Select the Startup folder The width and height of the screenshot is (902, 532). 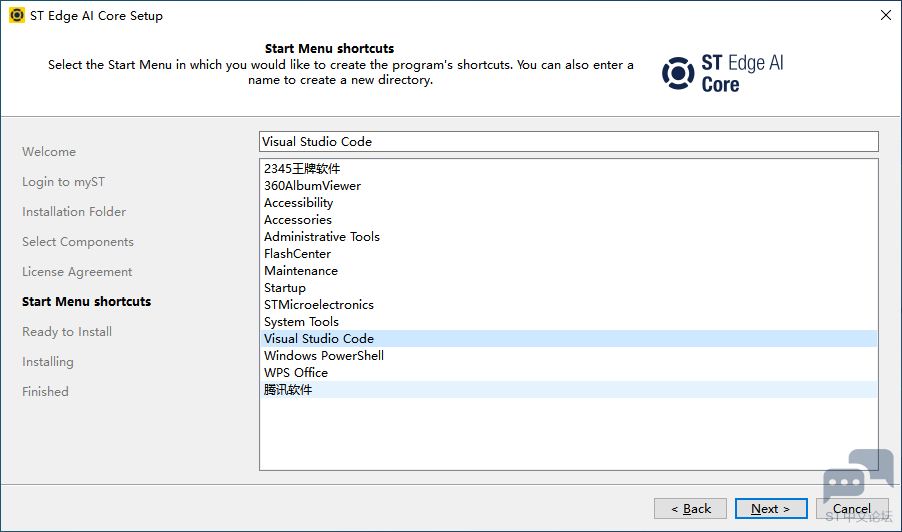pos(568,288)
